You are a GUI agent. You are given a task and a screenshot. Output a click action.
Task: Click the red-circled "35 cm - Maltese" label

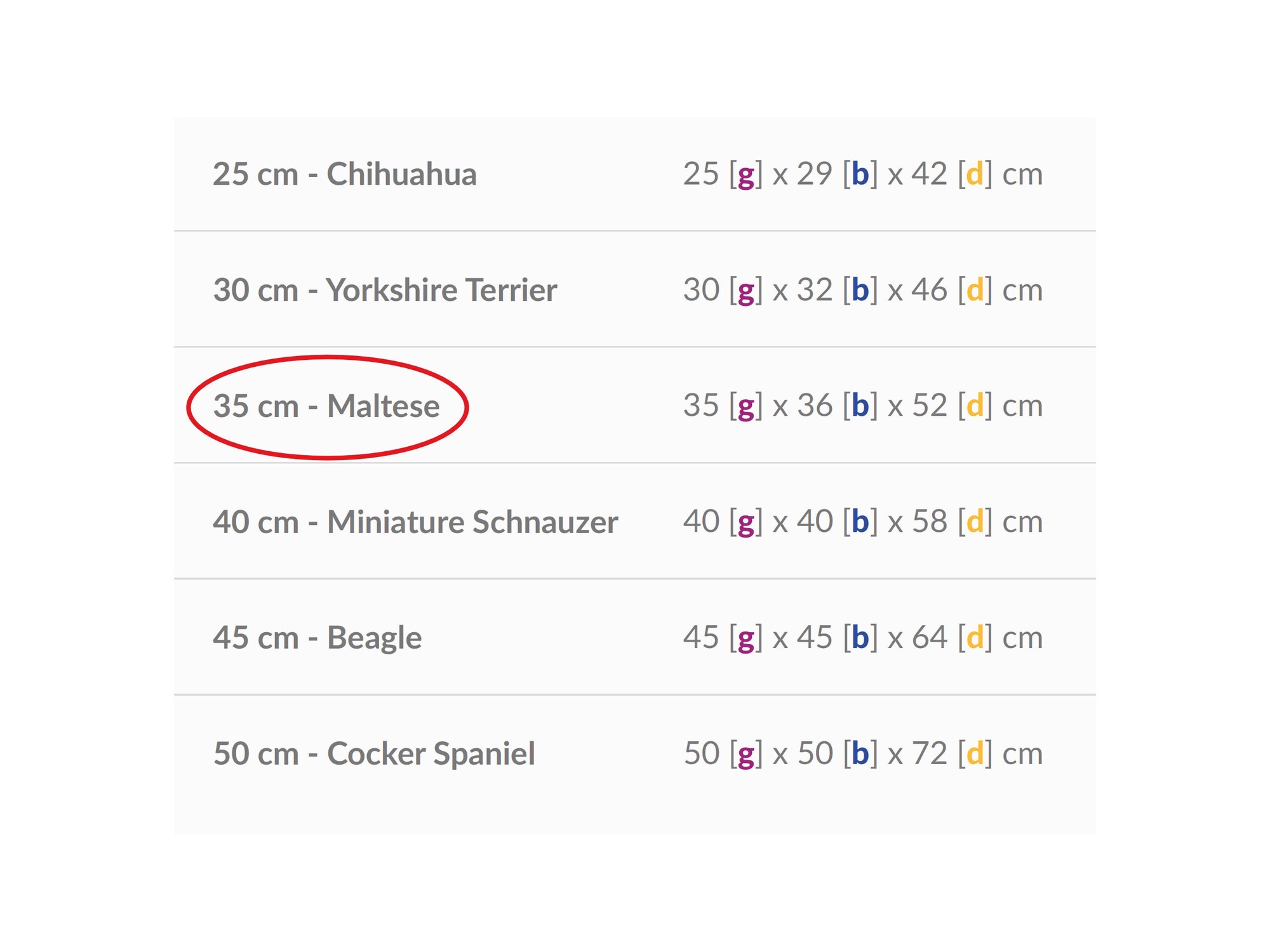tap(326, 406)
